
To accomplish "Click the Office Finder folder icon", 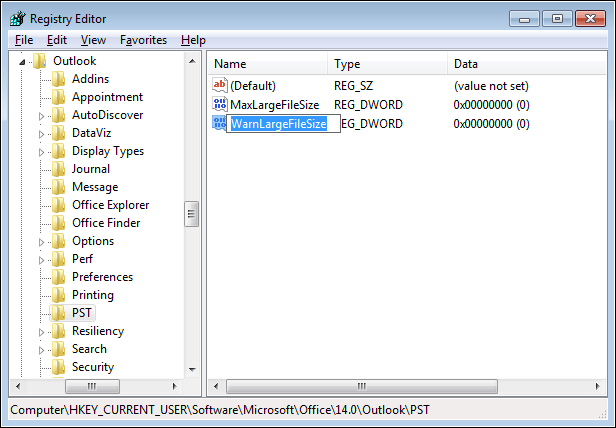I will coord(59,223).
